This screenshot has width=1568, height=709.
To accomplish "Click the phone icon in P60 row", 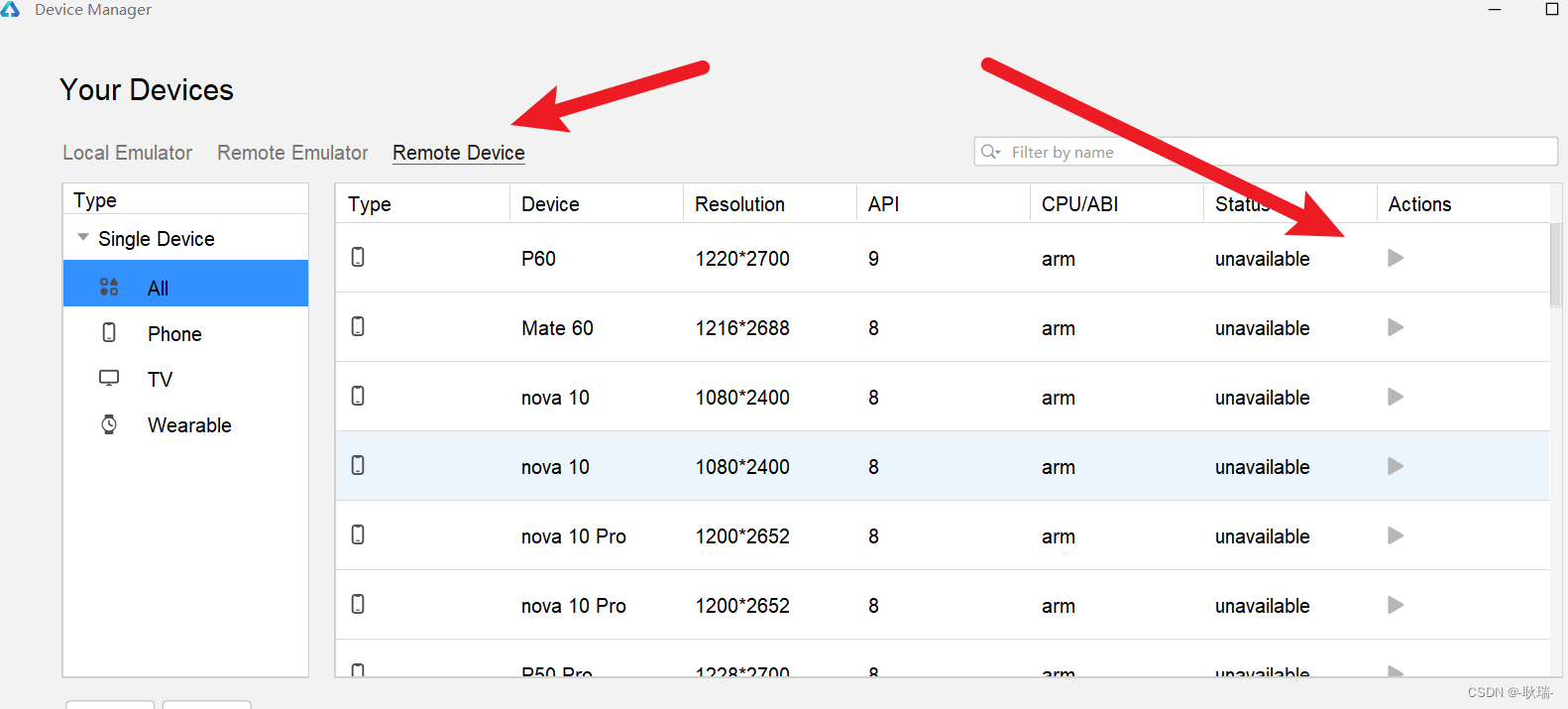I will 358,257.
